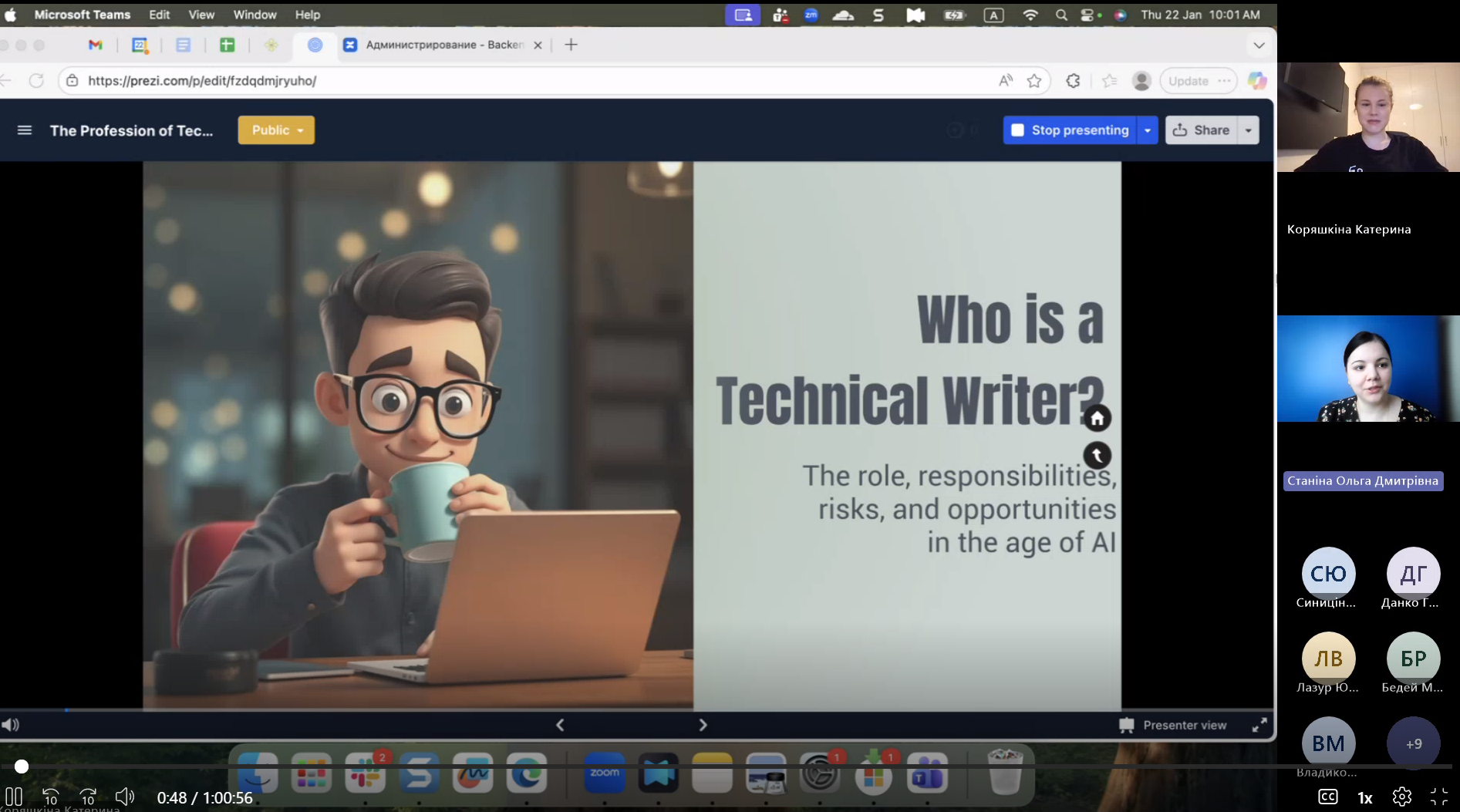Click the Share button

1202,130
